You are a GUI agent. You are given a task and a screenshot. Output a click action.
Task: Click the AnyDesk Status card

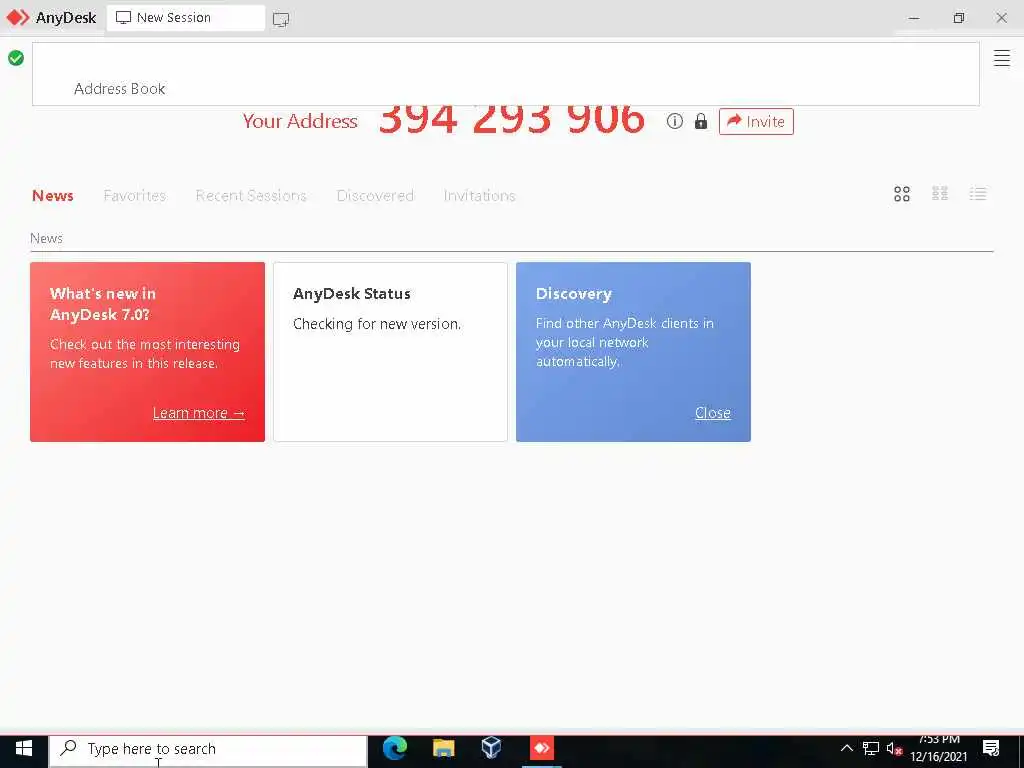point(390,352)
